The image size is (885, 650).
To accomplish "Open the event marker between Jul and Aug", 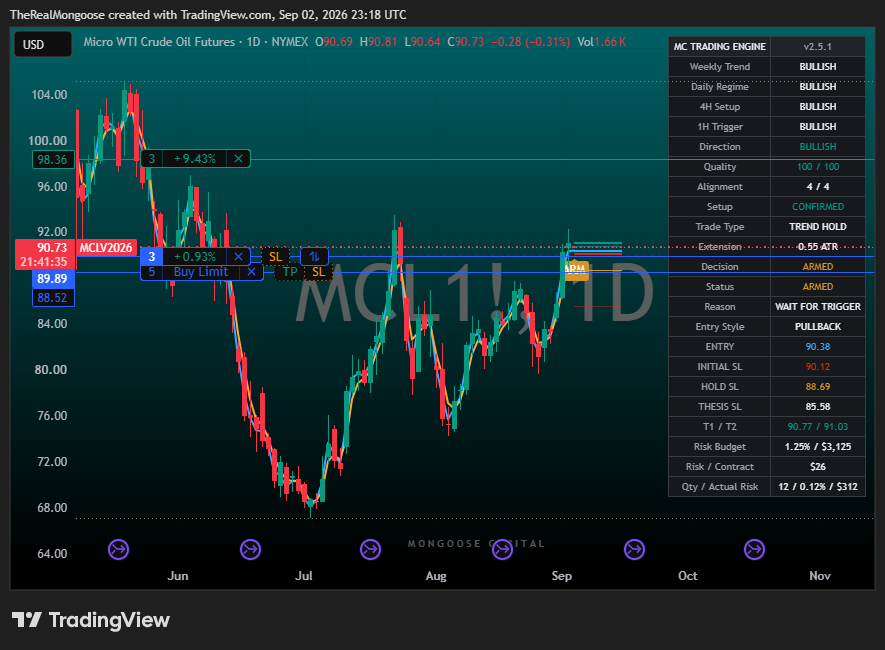I will click(x=370, y=549).
